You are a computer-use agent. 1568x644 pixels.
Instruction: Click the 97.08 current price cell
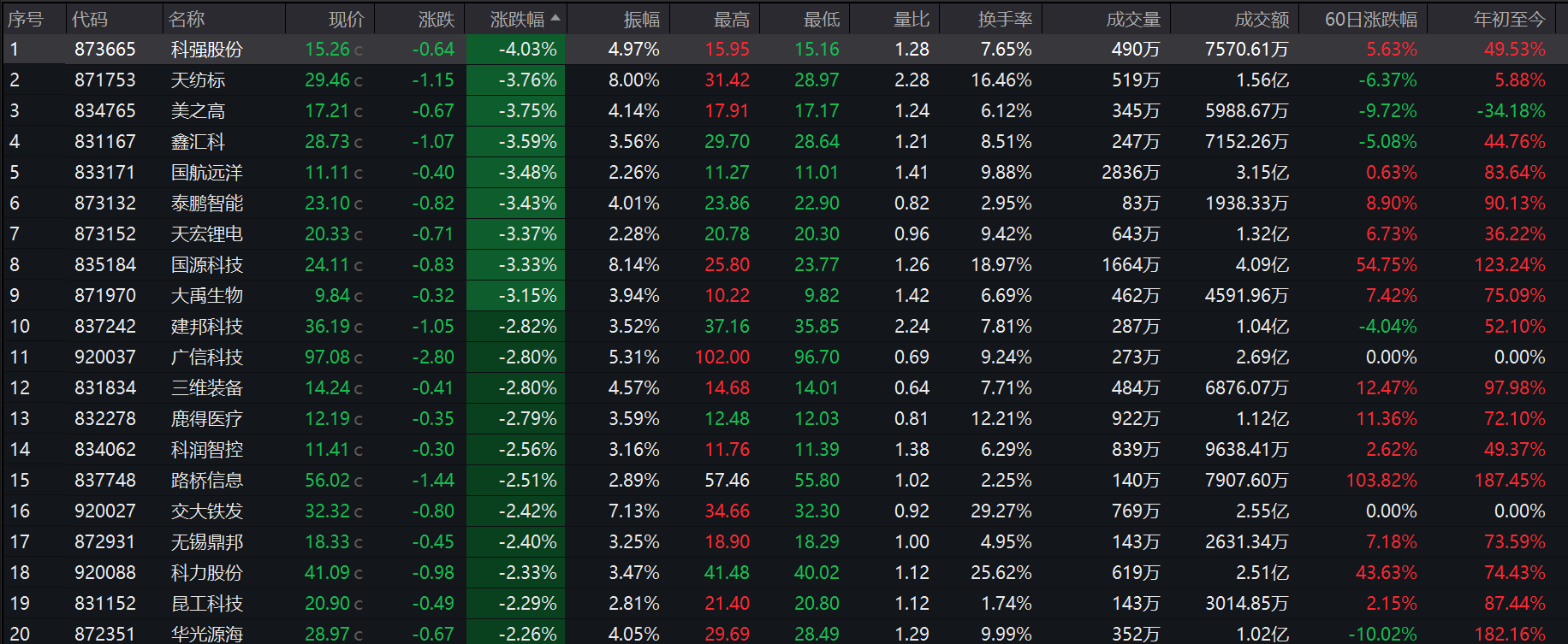click(328, 357)
